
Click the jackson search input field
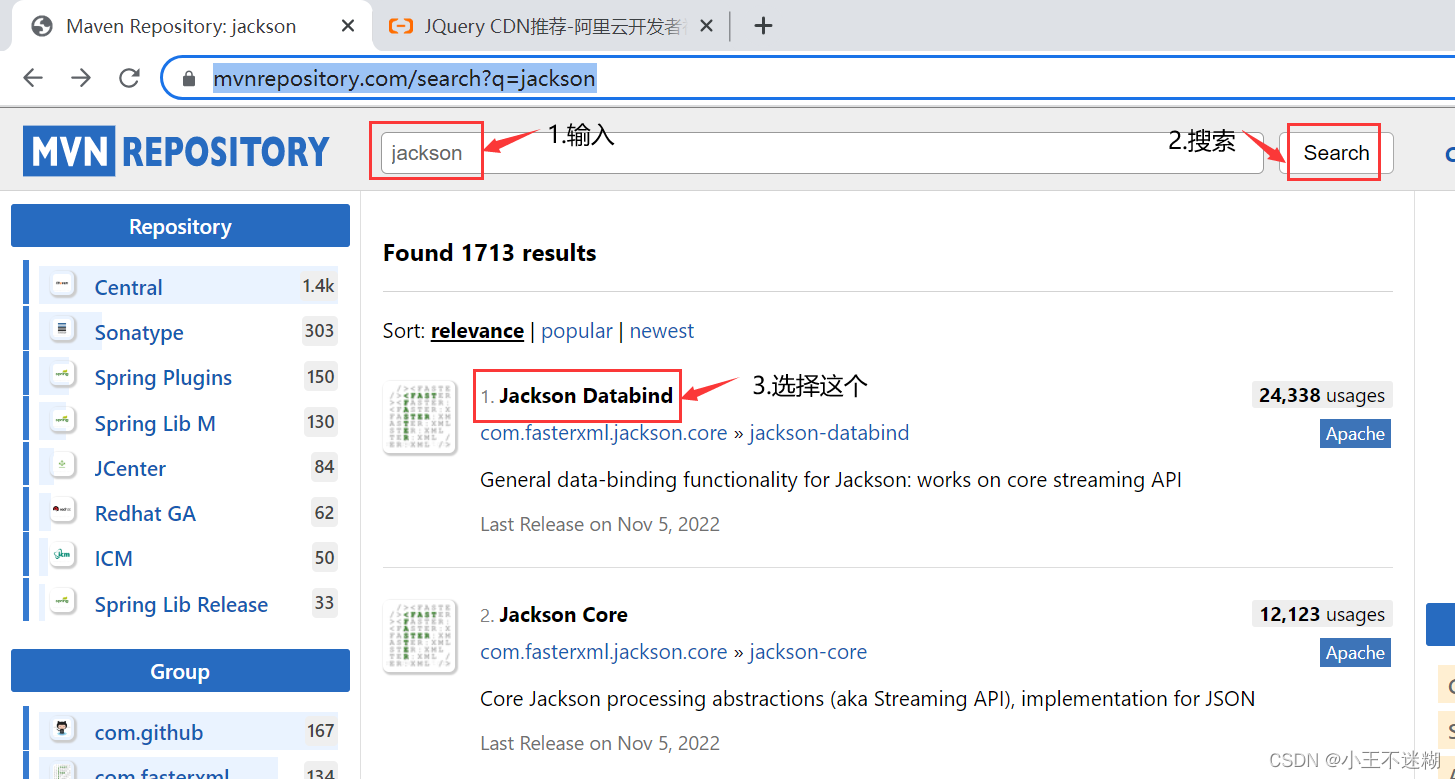click(822, 153)
